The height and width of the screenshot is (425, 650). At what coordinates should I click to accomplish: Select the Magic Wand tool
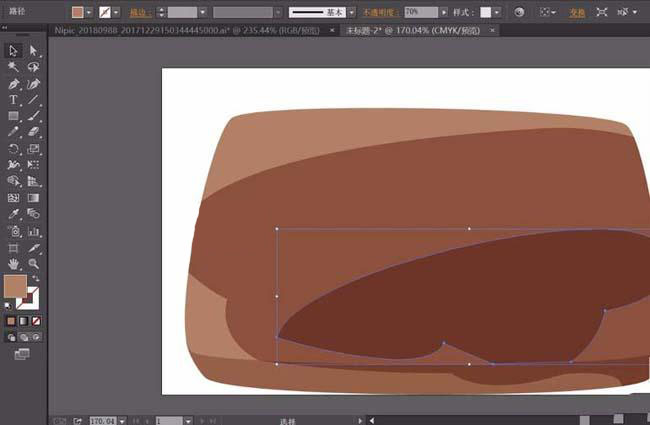click(x=13, y=67)
